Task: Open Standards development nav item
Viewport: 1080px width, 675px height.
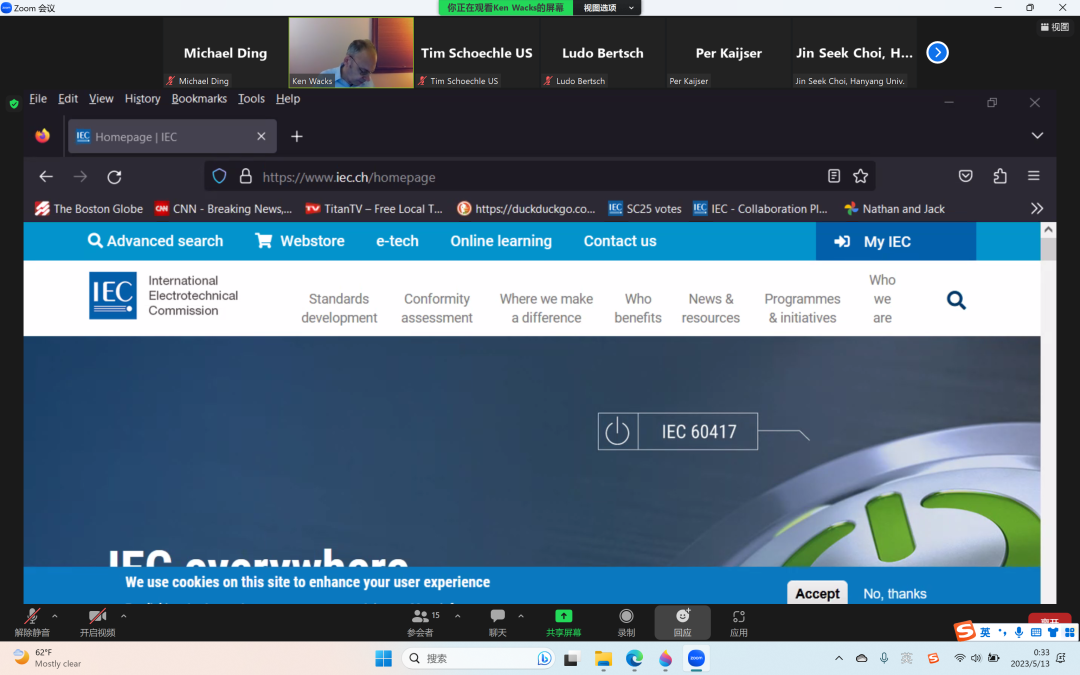Action: (x=339, y=308)
